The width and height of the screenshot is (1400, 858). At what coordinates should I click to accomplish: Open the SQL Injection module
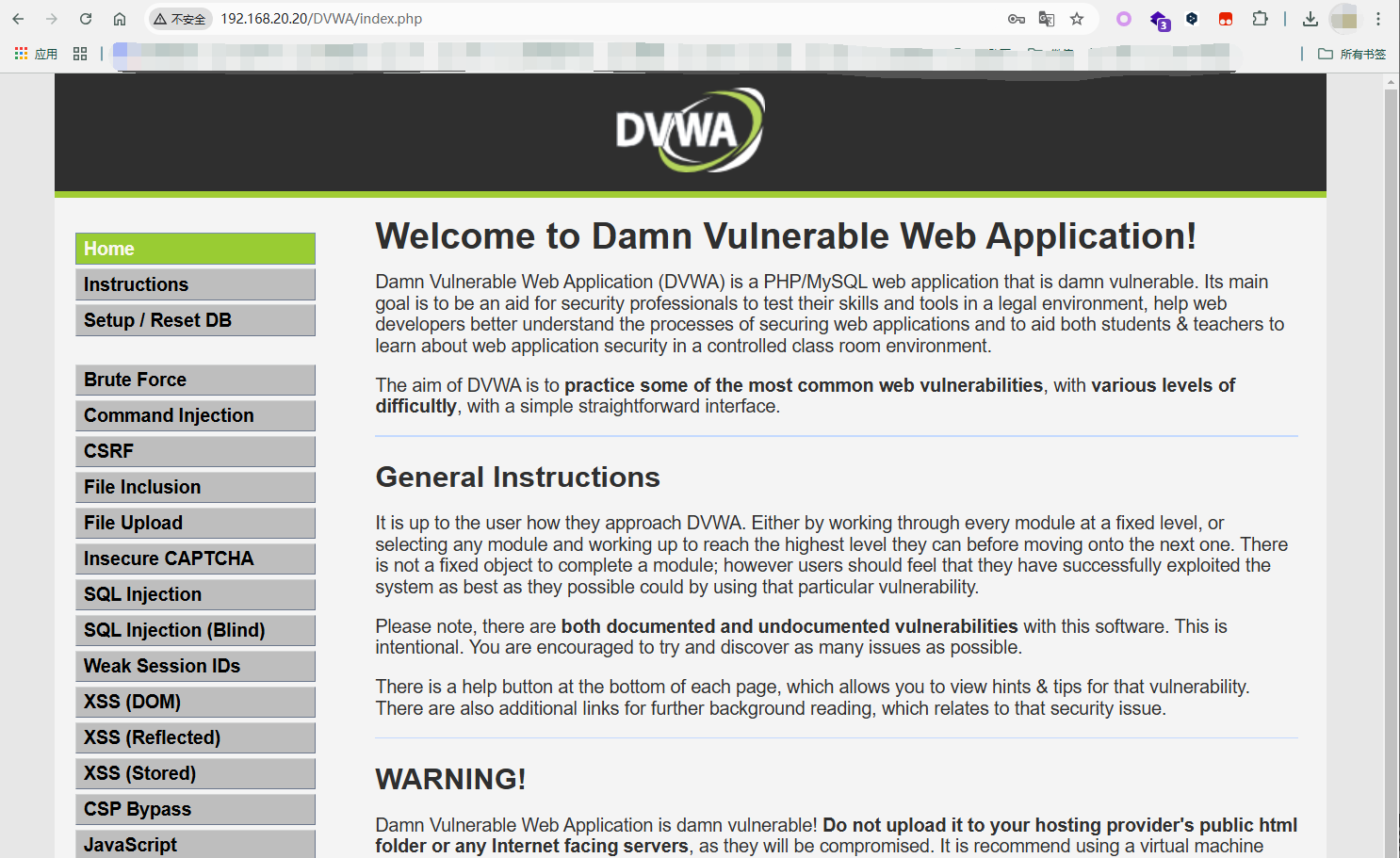195,594
